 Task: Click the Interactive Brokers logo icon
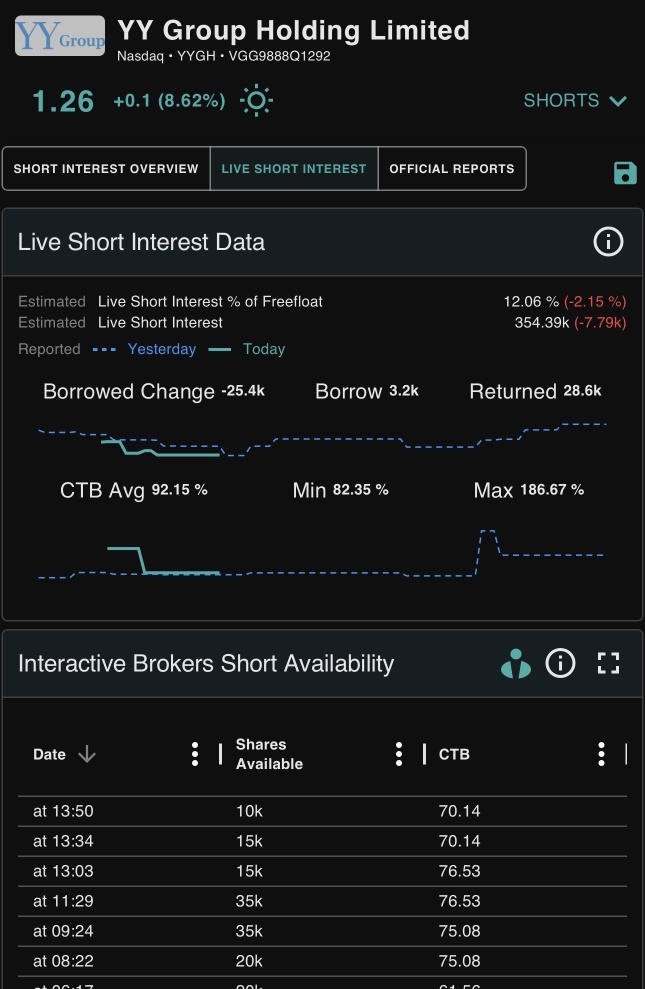click(516, 663)
